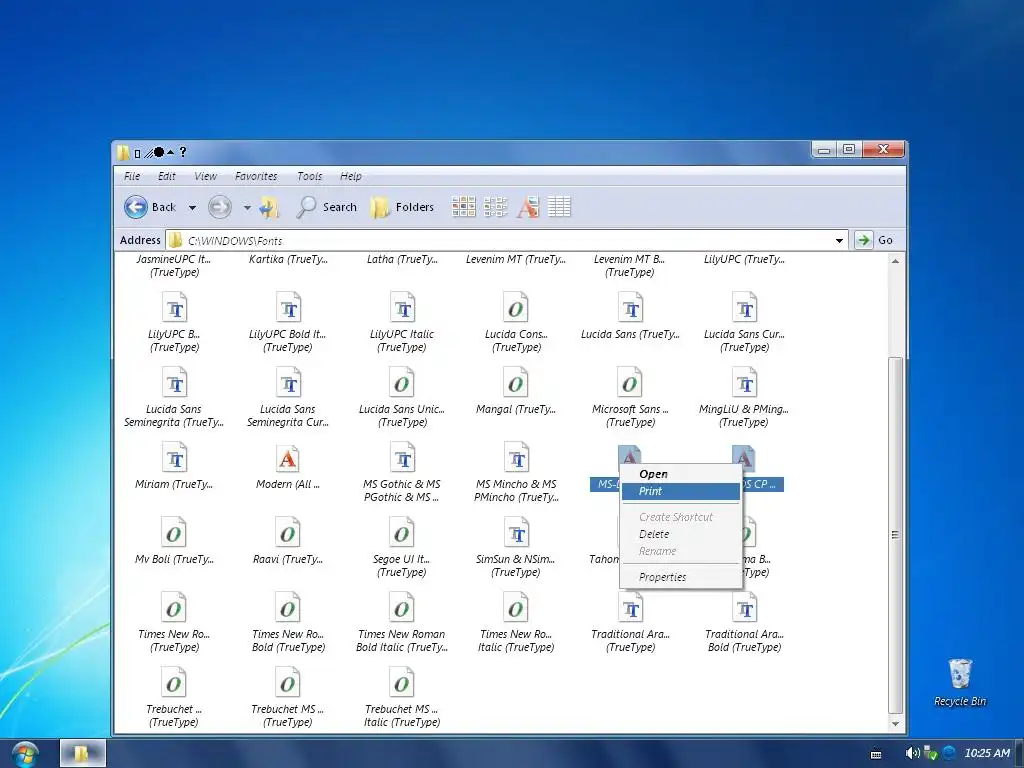The image size is (1024, 768).
Task: Select the Miriam font icon
Action: (174, 457)
